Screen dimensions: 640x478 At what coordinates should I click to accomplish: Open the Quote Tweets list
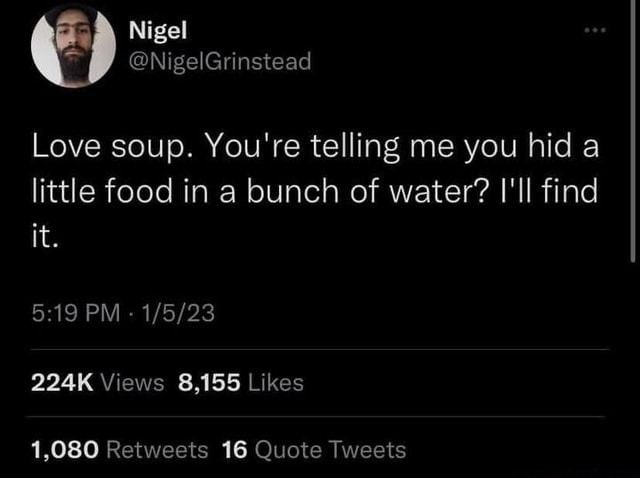331,449
